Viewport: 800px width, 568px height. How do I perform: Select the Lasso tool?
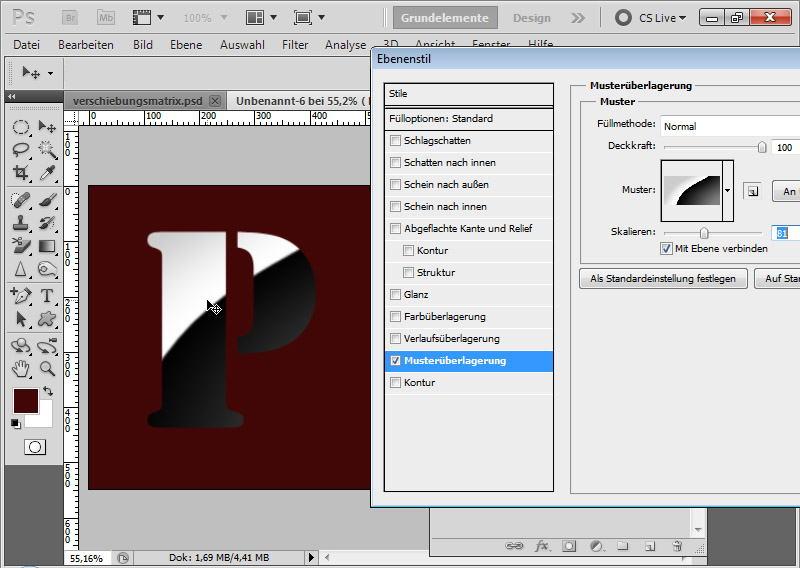[20, 149]
